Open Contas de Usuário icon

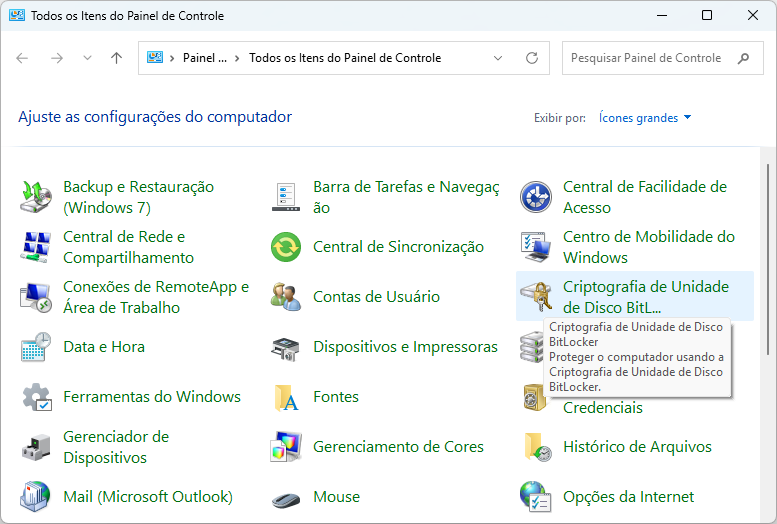click(x=286, y=296)
